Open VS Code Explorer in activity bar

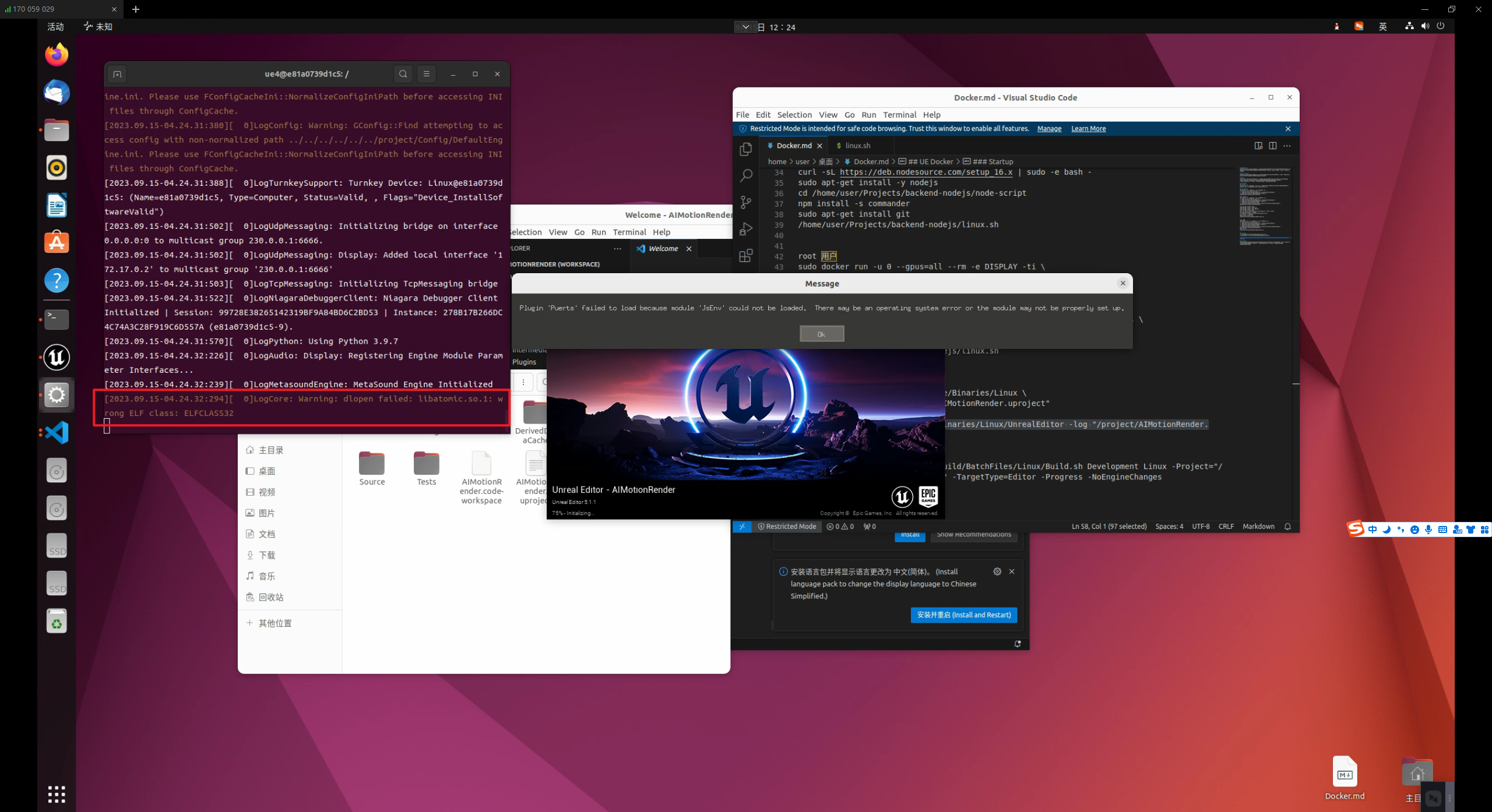pyautogui.click(x=745, y=150)
